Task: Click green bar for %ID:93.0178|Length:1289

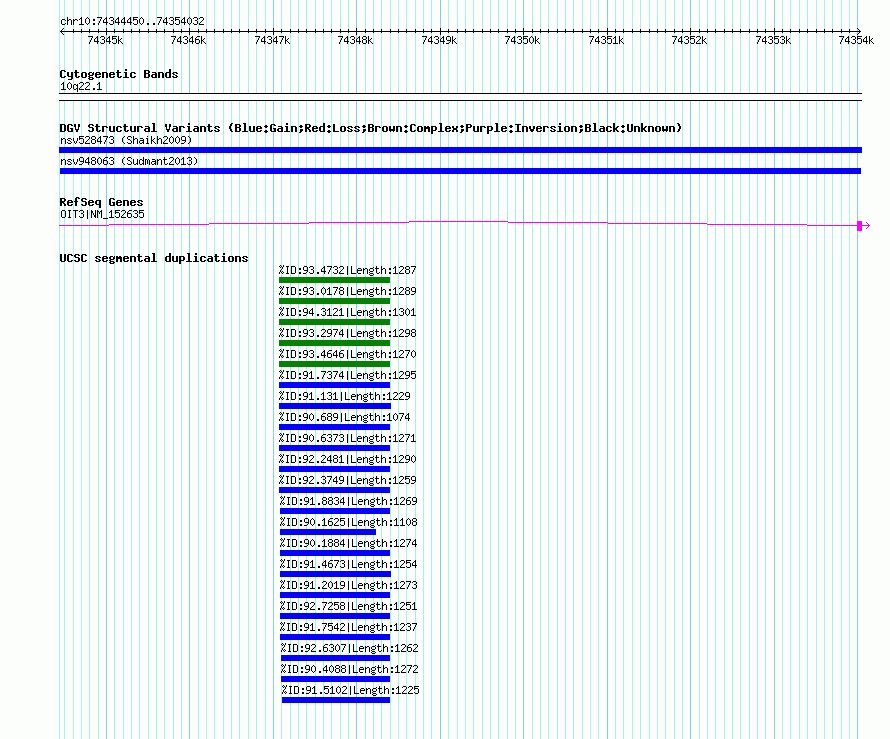Action: click(334, 301)
